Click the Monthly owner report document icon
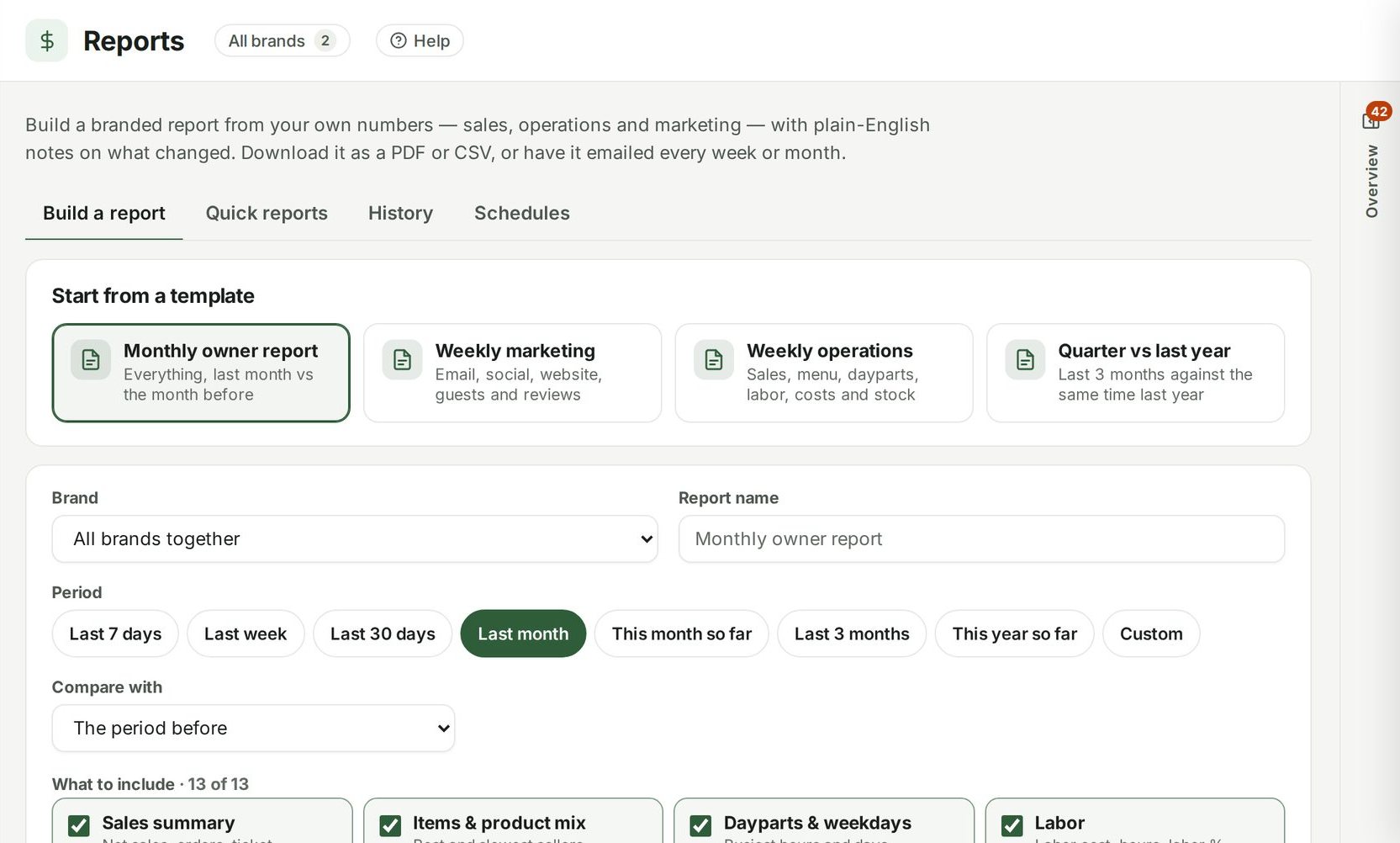1400x843 pixels. coord(91,360)
